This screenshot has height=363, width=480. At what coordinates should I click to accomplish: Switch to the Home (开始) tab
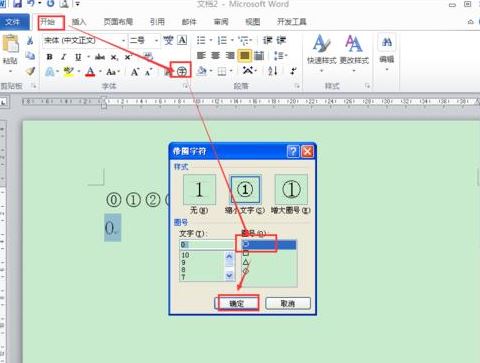[x=48, y=22]
